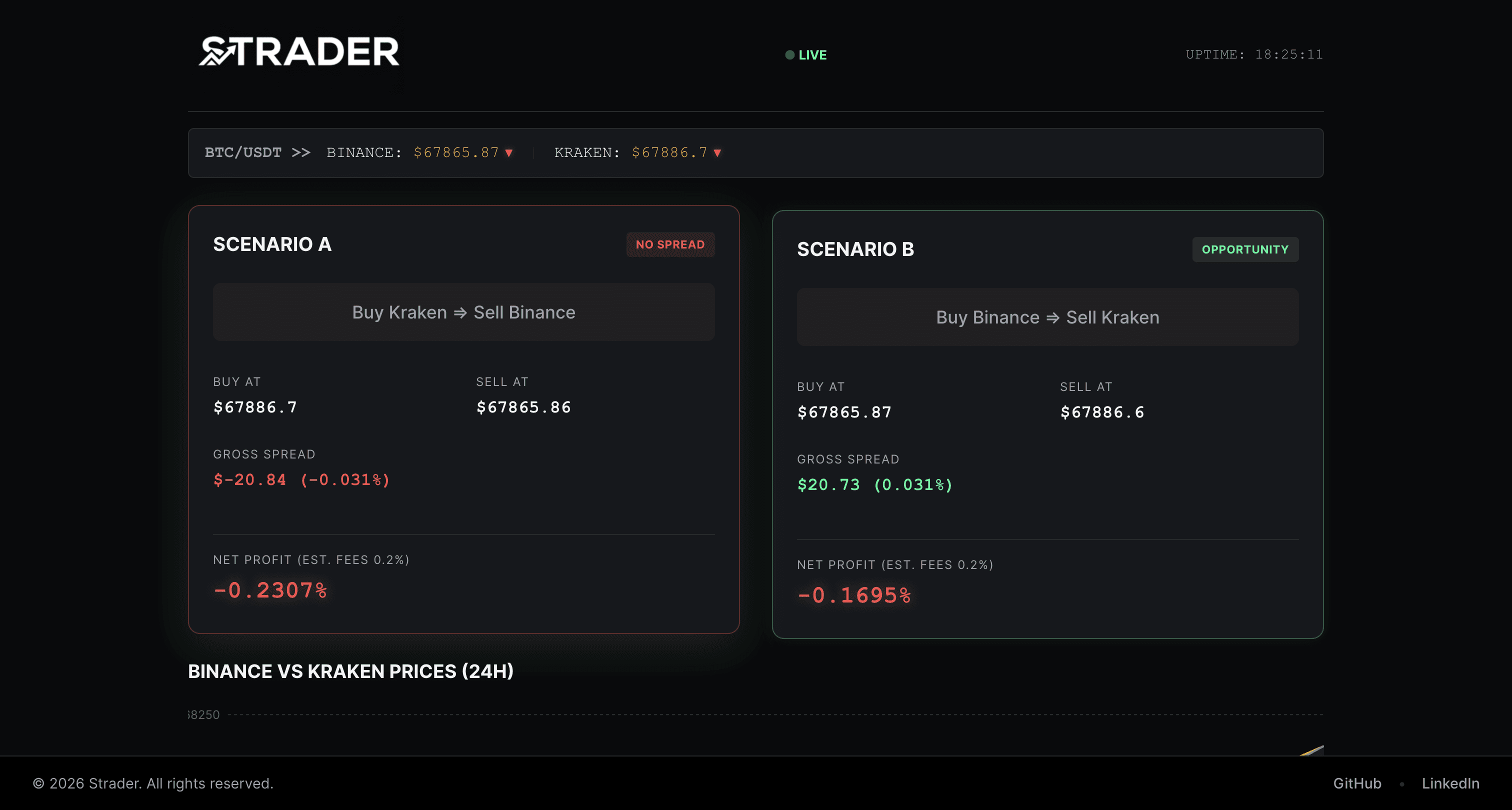Click the Scenario B heading
1512x810 pixels.
pyautogui.click(x=854, y=249)
